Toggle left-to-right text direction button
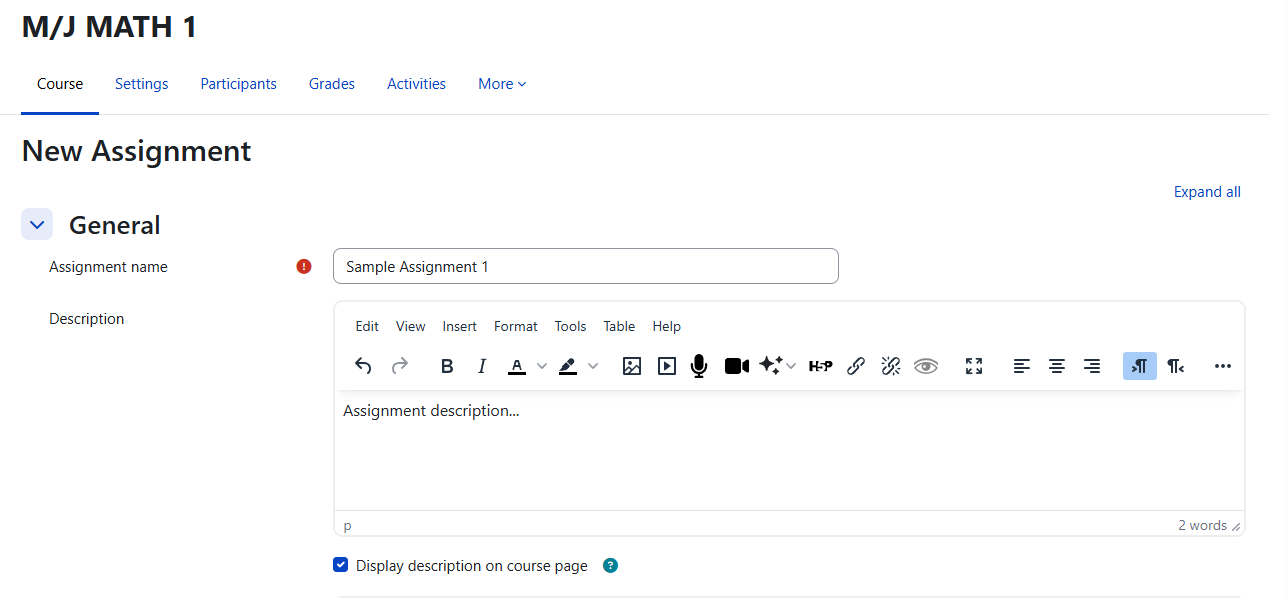1287x598 pixels. click(x=1139, y=366)
